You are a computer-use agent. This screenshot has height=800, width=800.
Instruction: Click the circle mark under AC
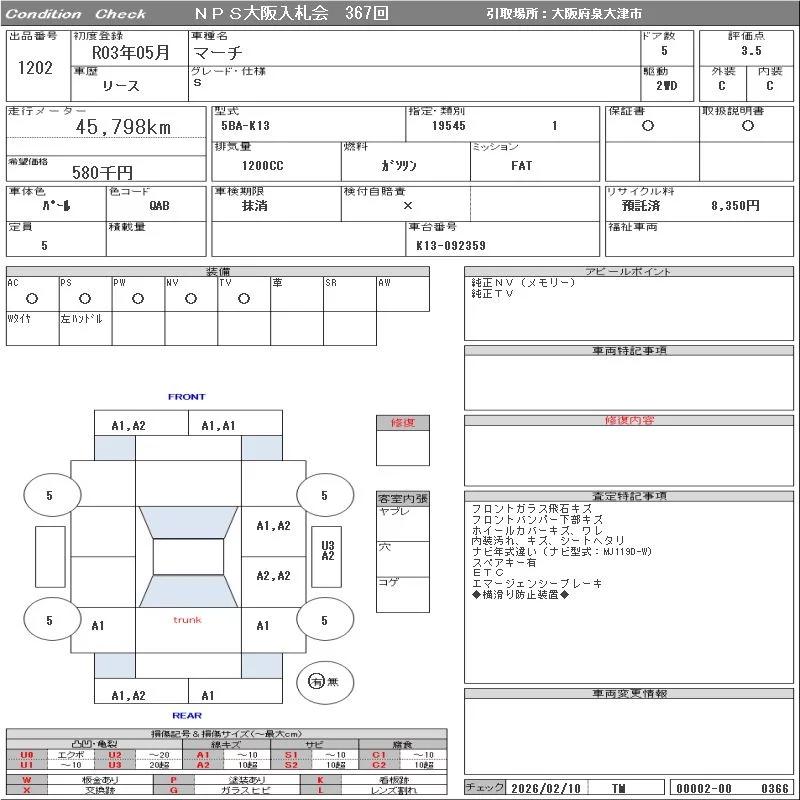tap(32, 298)
